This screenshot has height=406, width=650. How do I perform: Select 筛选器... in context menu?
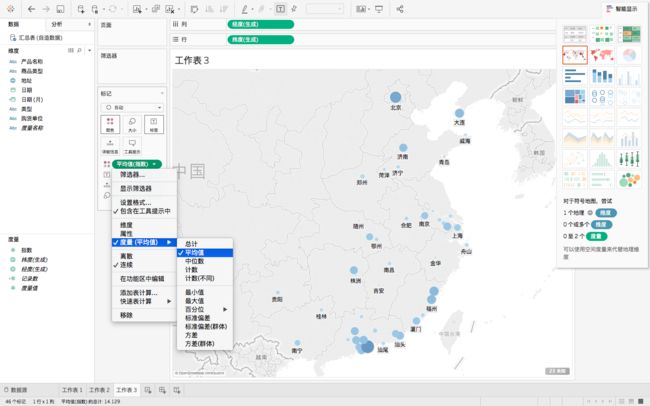coord(132,175)
